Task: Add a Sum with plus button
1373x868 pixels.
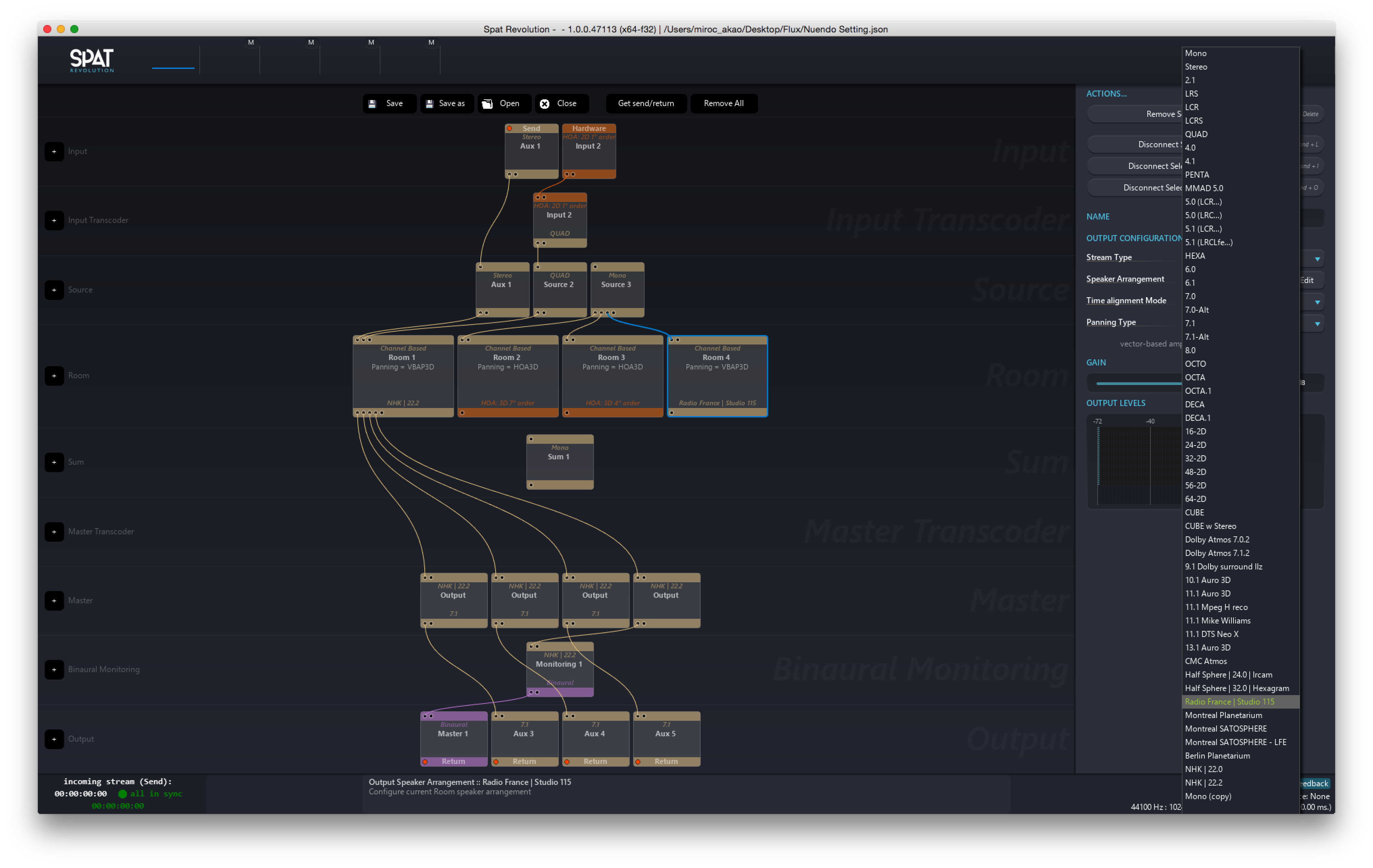Action: [x=54, y=462]
